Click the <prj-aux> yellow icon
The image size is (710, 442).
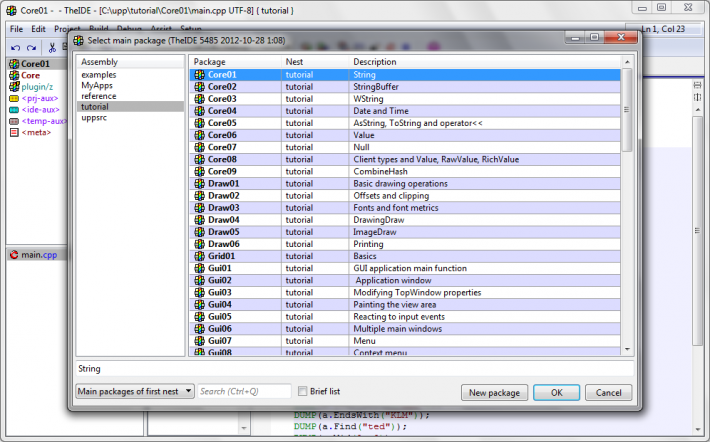(x=14, y=98)
